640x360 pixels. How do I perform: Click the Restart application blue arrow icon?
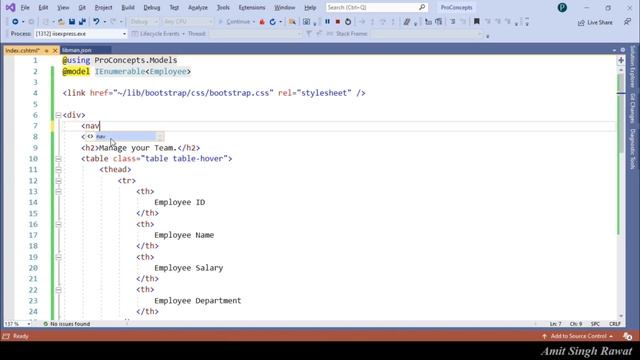(x=273, y=22)
